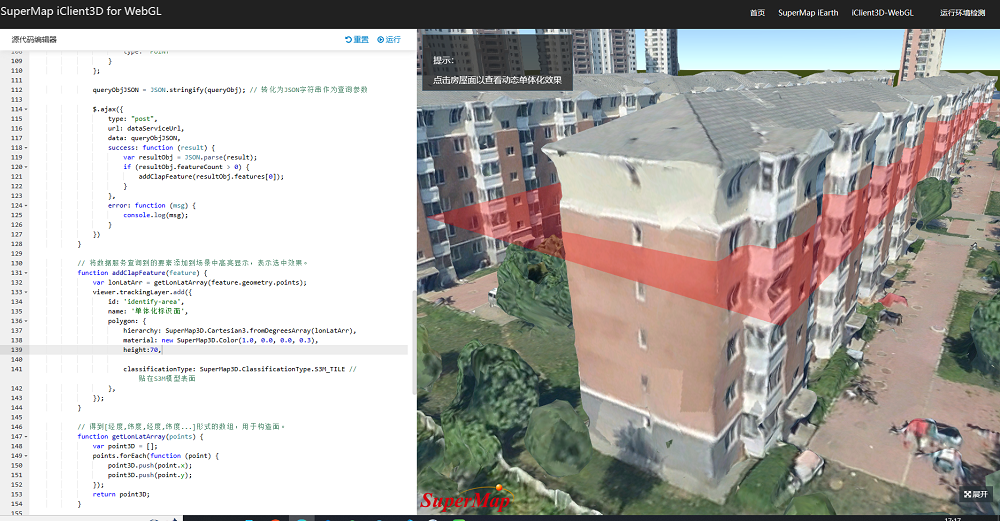Open the iClient3D-WebGL nav link
The image size is (1000, 521).
(x=883, y=13)
